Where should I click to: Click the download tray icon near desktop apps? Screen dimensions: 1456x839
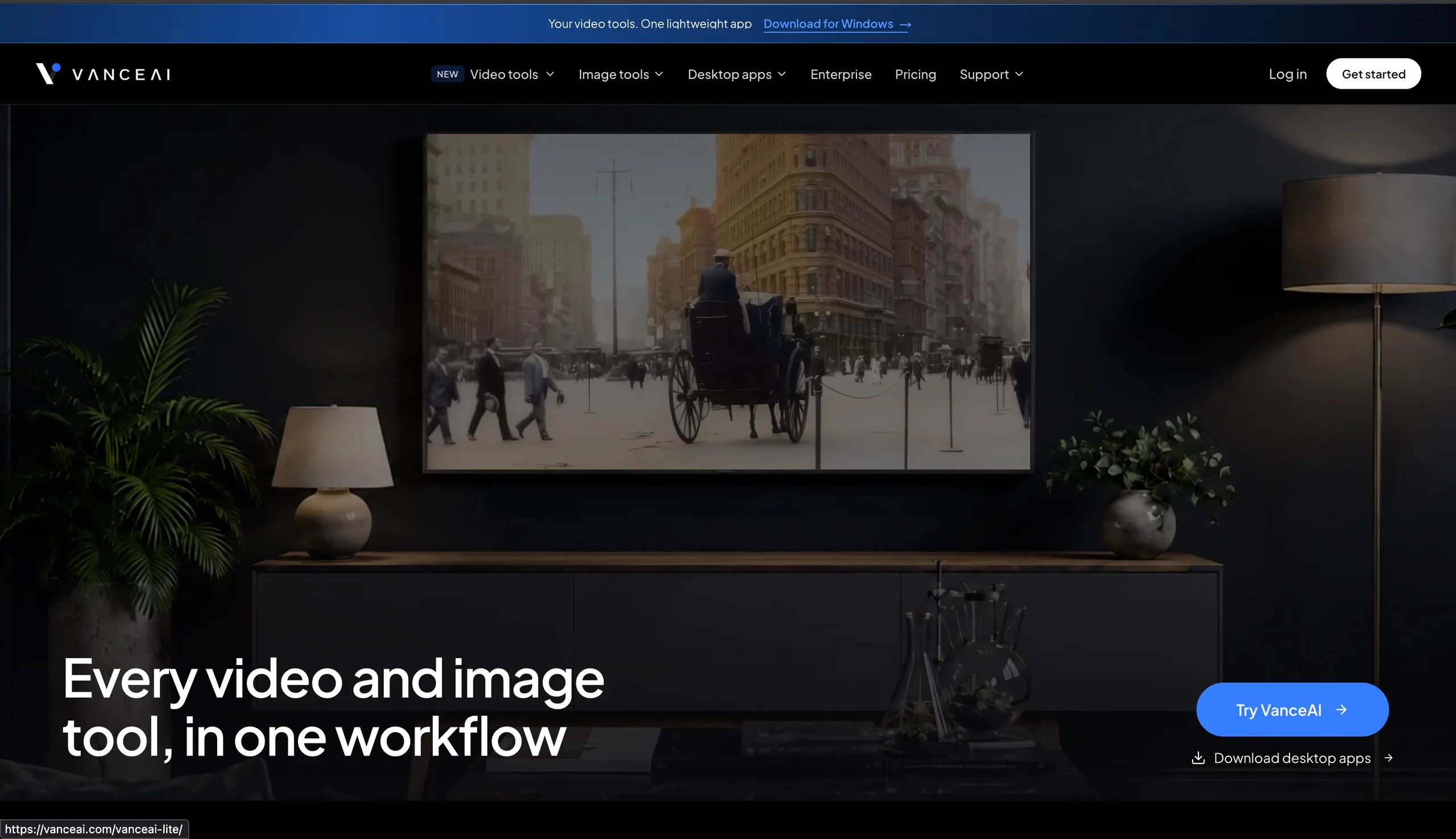(1198, 758)
